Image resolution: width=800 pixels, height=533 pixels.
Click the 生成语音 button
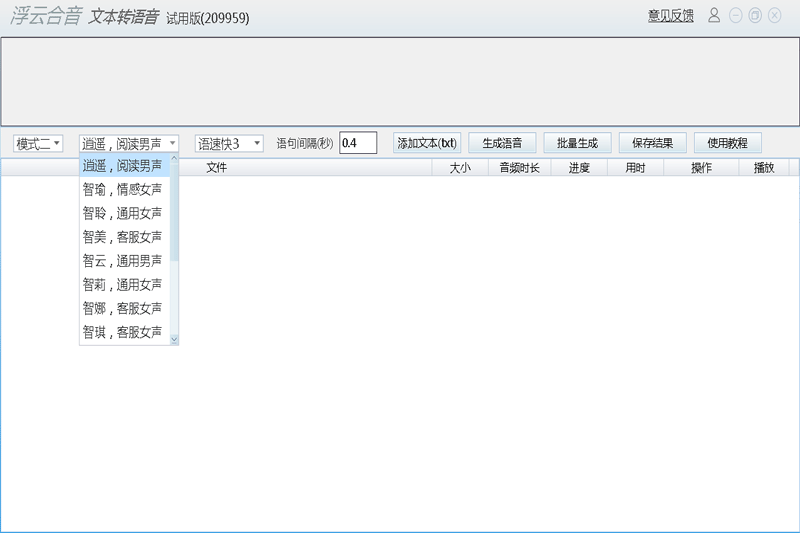pyautogui.click(x=502, y=143)
